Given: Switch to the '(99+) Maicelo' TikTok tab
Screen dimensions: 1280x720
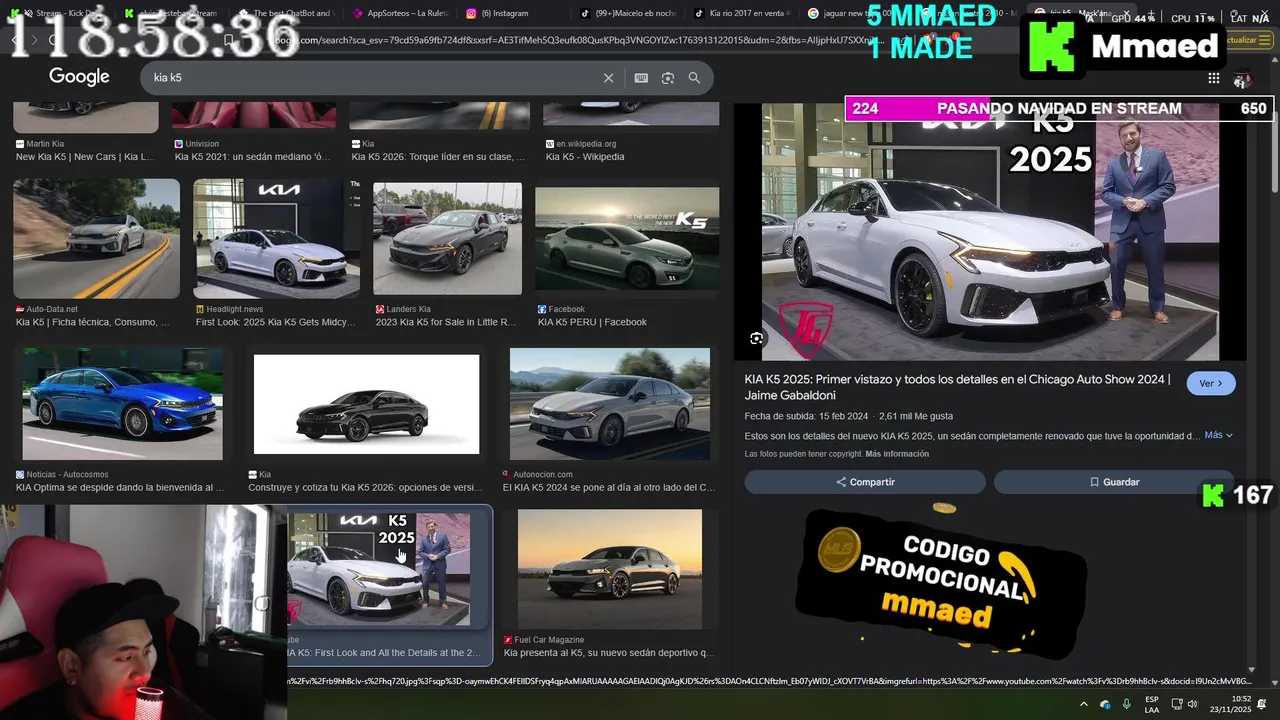Looking at the screenshot, I should coord(628,13).
